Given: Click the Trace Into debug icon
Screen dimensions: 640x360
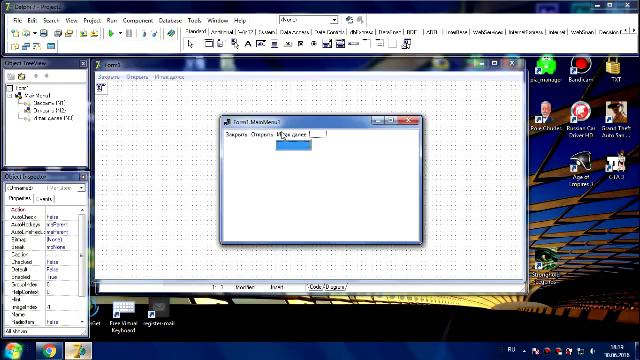Looking at the screenshot, I should [144, 33].
